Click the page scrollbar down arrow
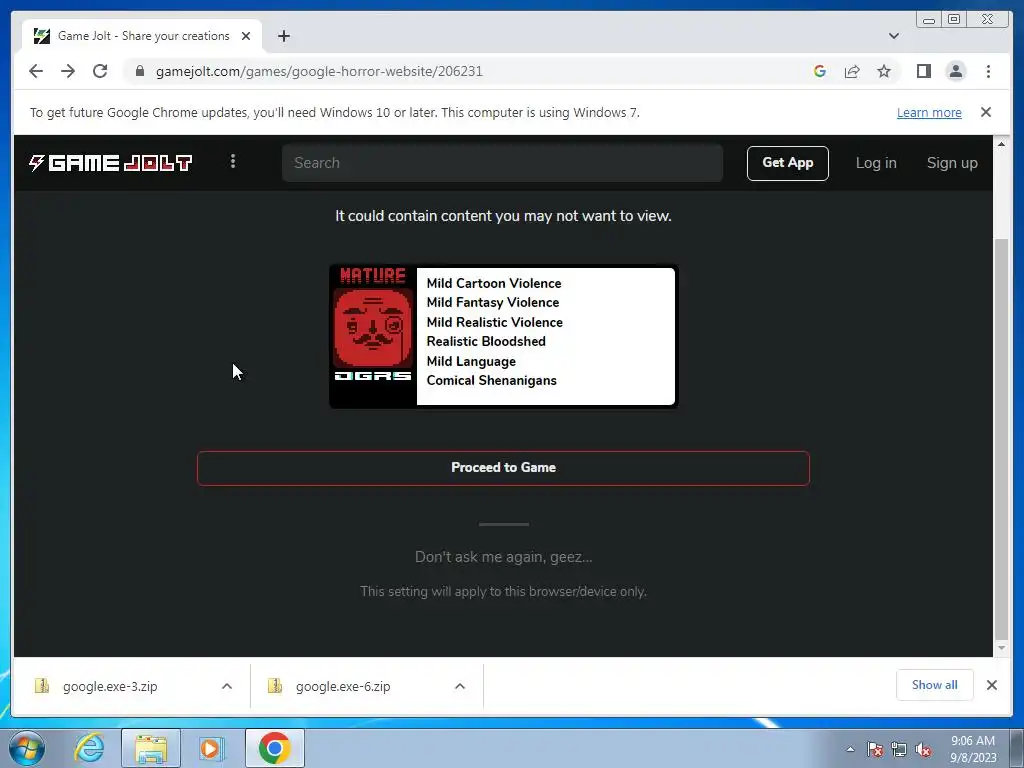 click(x=1002, y=648)
